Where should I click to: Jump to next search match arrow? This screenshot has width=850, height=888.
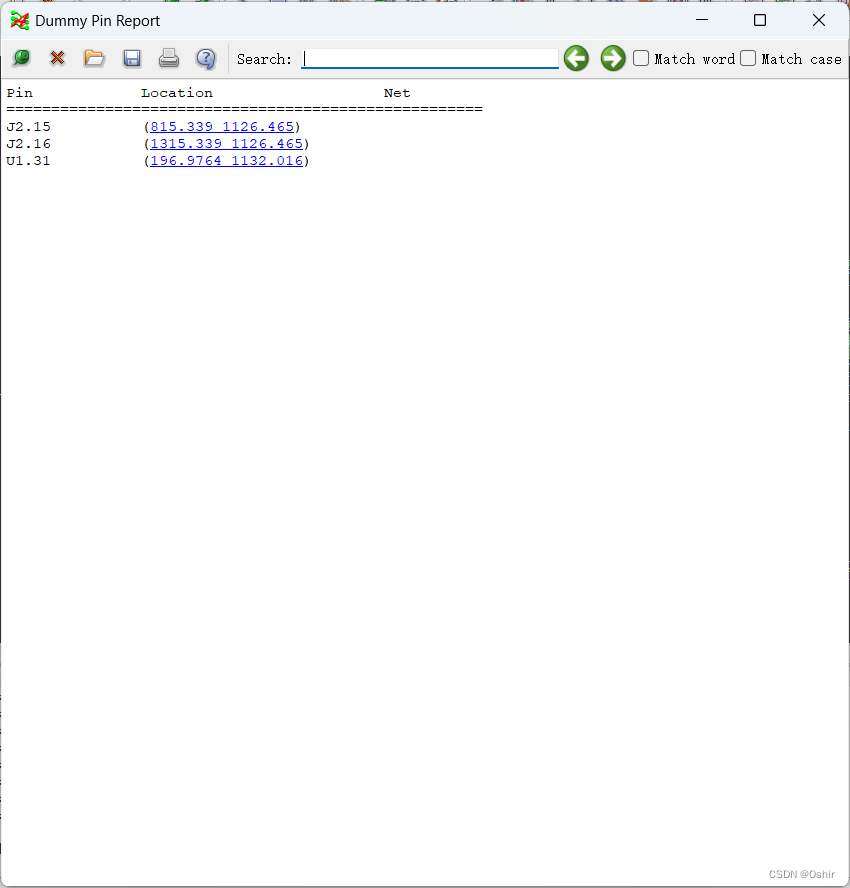[613, 58]
